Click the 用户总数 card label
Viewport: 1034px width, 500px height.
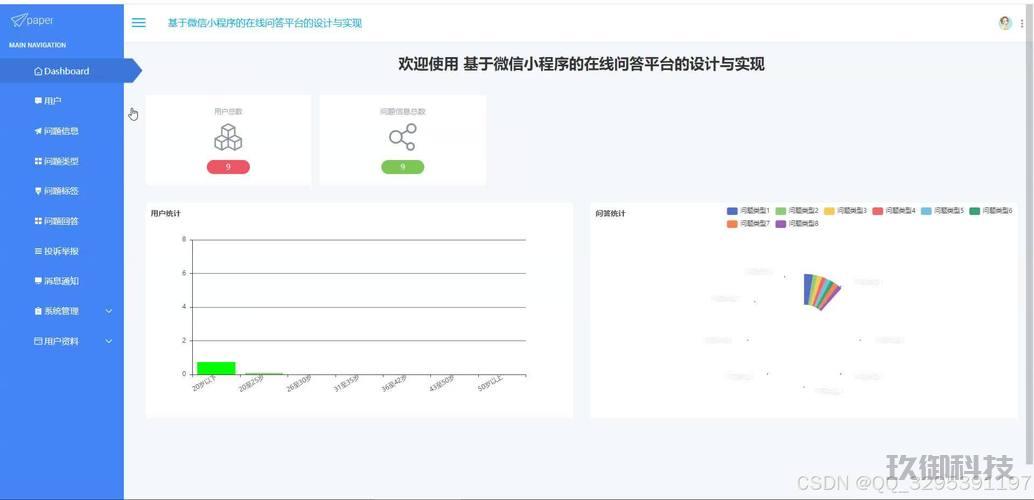[x=228, y=111]
